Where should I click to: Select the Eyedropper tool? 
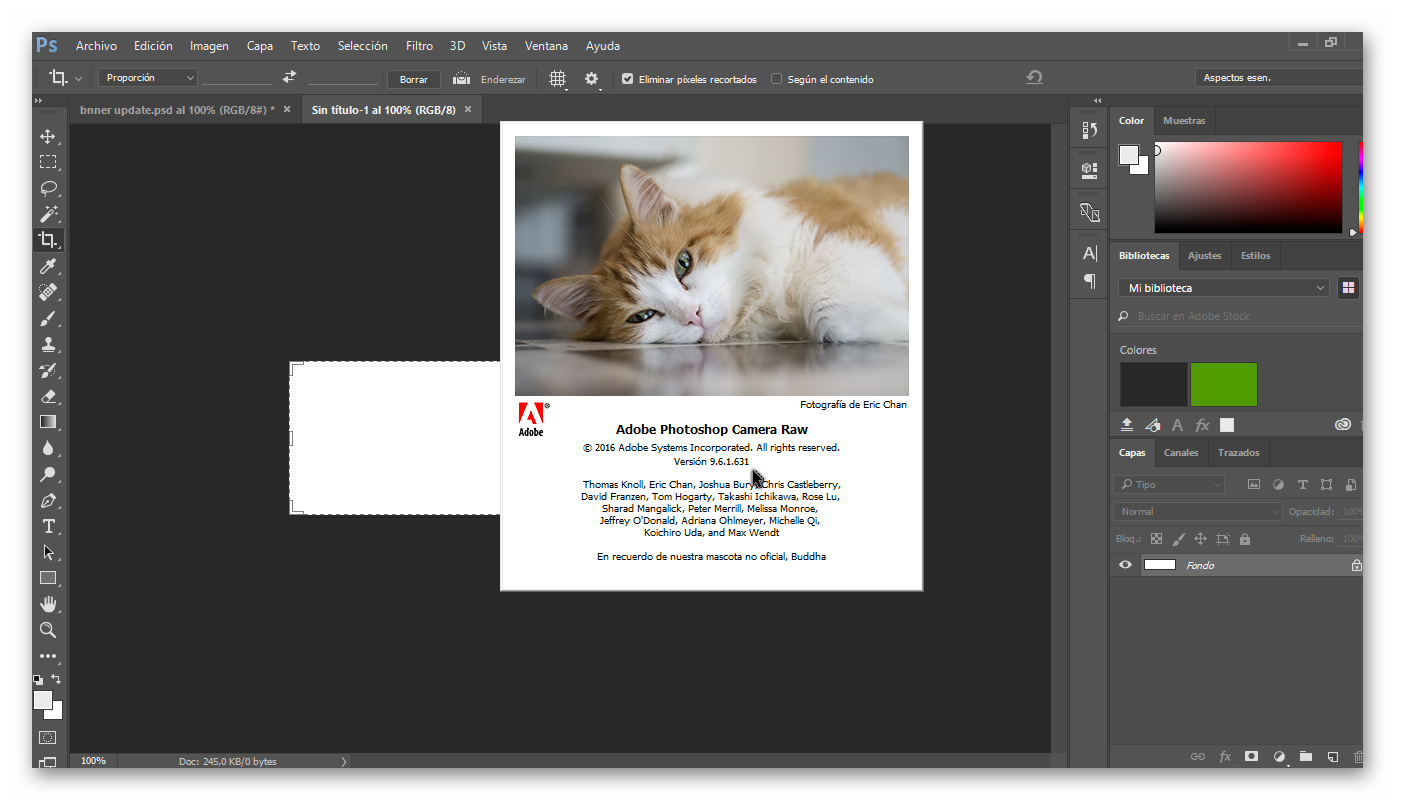48,266
